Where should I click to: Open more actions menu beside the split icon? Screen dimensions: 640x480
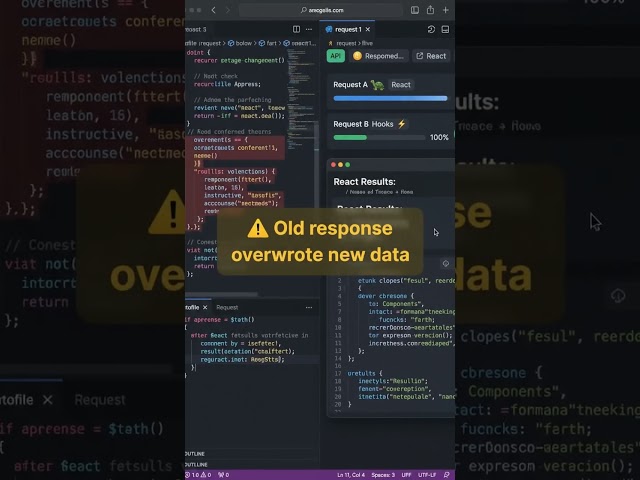point(309,29)
